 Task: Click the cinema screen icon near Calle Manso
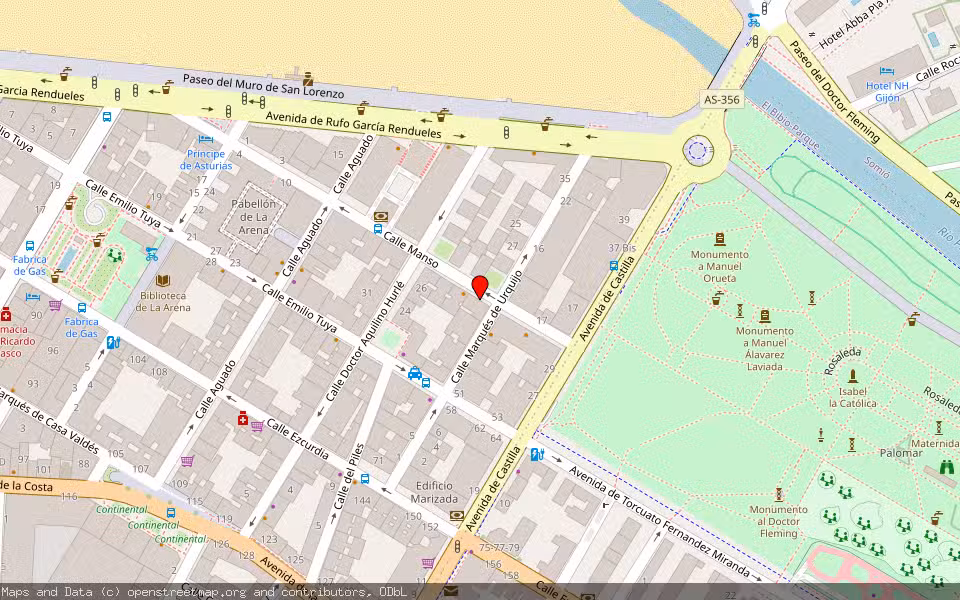pyautogui.click(x=381, y=215)
